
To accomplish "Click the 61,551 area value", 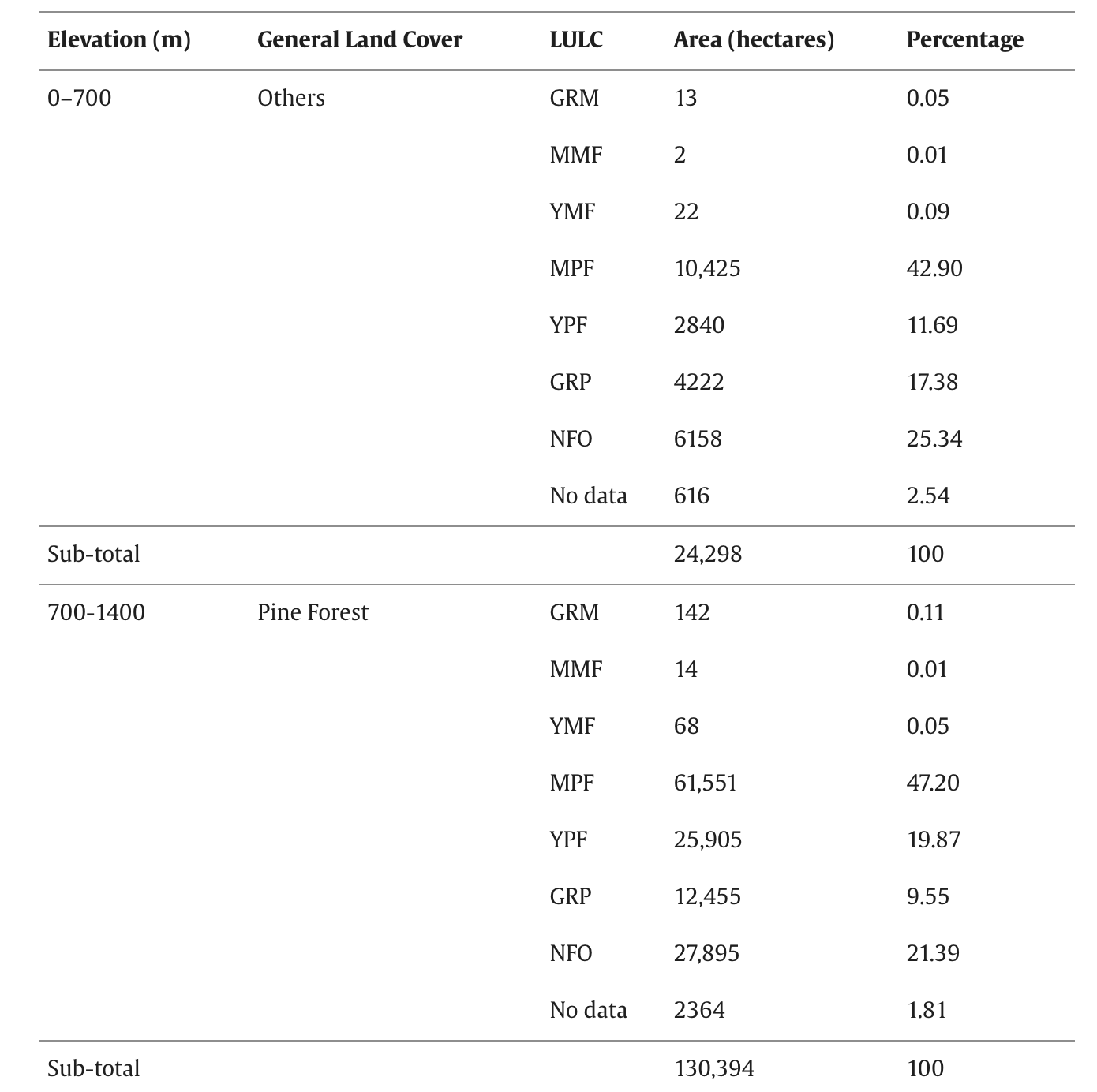I will pos(705,783).
